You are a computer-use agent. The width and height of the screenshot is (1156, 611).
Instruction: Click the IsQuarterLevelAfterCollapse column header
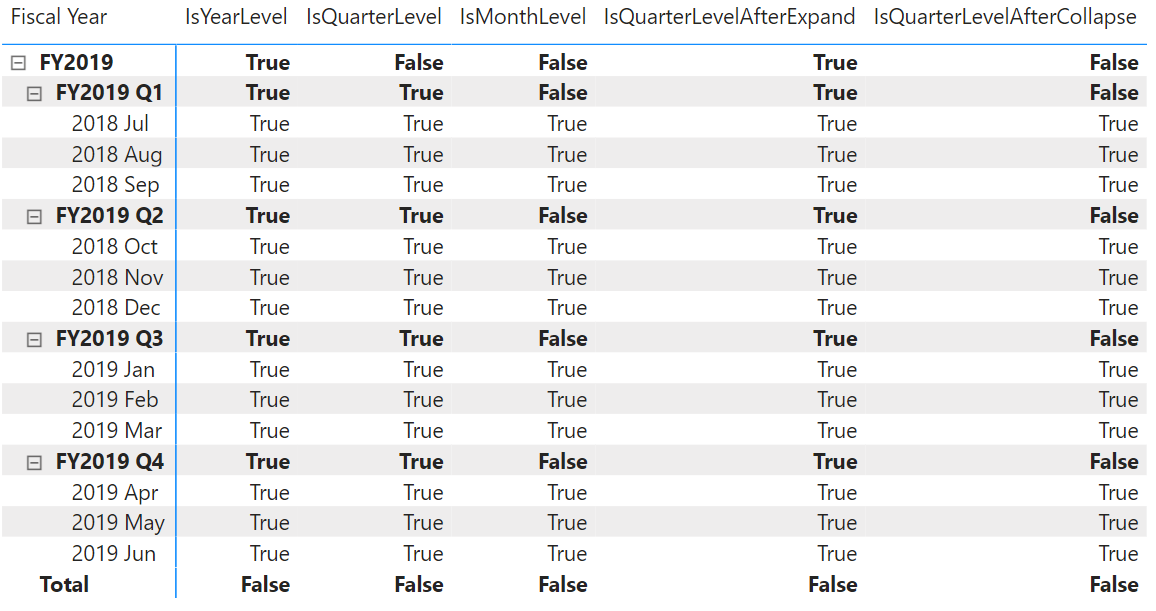[x=1004, y=17]
